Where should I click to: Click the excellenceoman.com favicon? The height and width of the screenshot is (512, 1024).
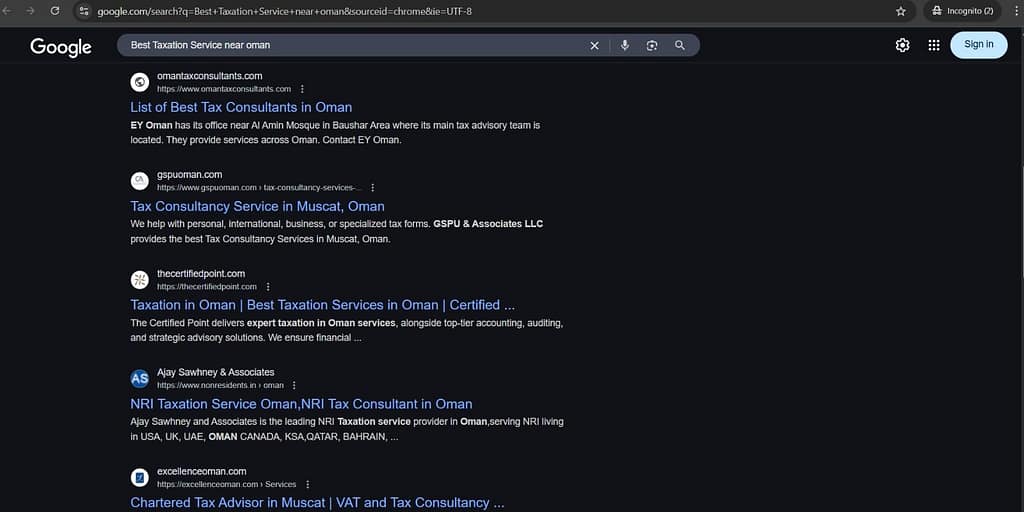tap(140, 477)
